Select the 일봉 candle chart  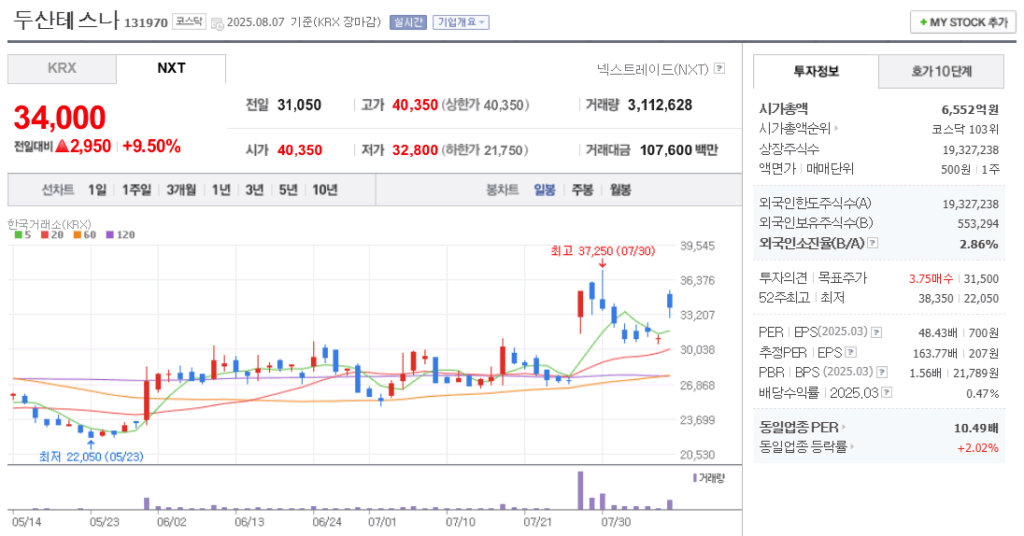(545, 190)
